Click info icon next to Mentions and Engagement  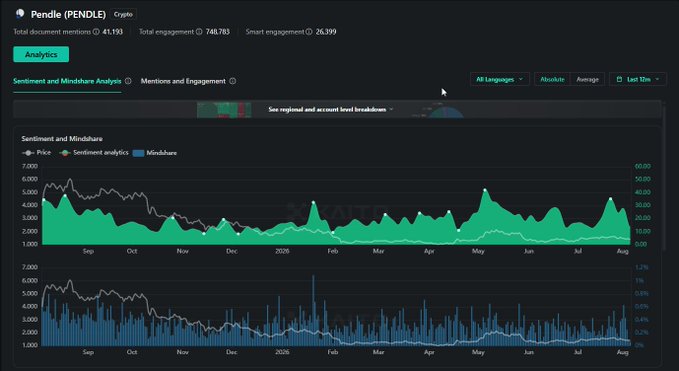pos(233,81)
